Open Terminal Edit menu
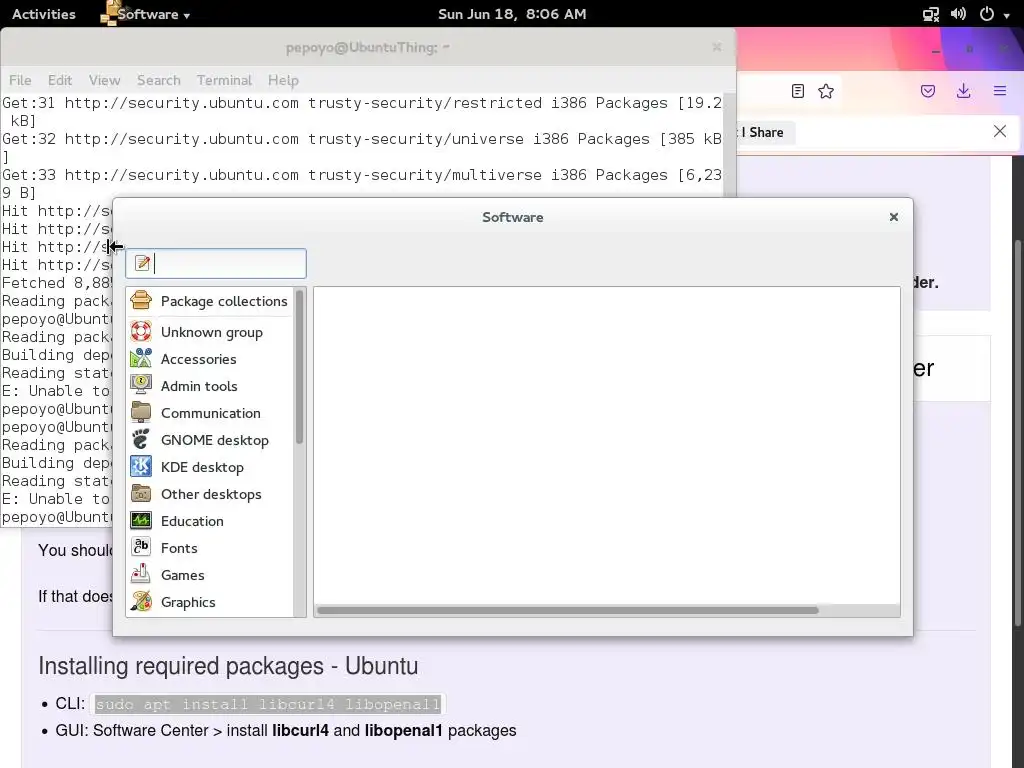The height and width of the screenshot is (768, 1024). point(59,80)
